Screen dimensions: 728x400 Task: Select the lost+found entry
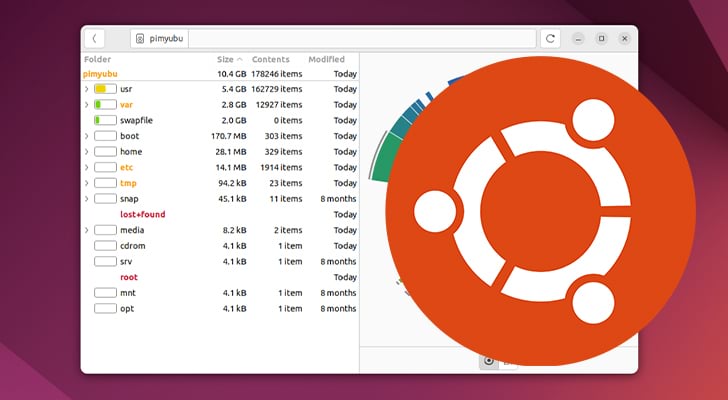(143, 214)
